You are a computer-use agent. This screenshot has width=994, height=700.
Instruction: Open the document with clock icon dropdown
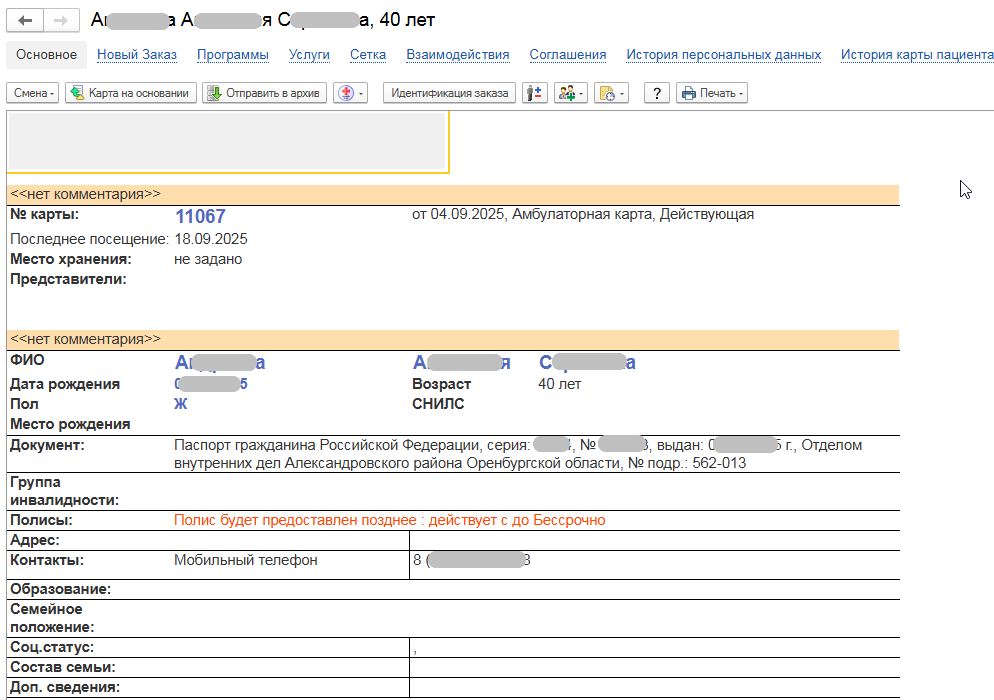[610, 93]
